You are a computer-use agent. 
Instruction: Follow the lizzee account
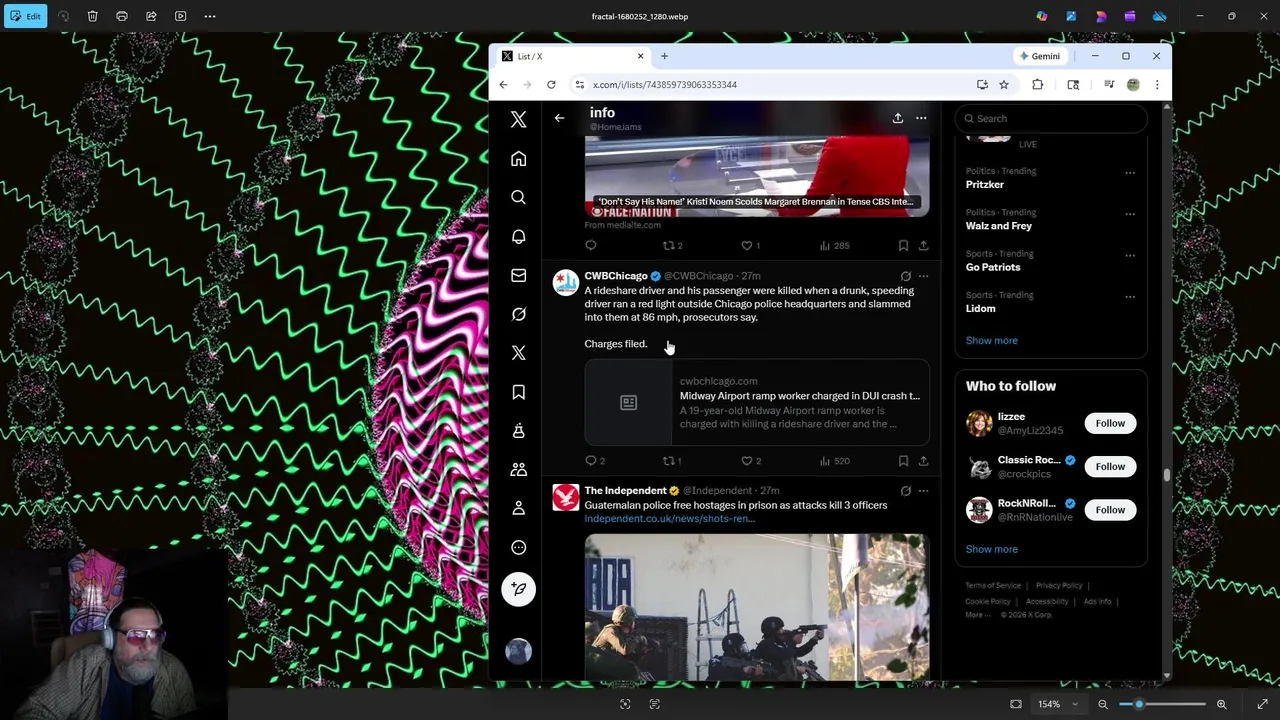point(1110,423)
